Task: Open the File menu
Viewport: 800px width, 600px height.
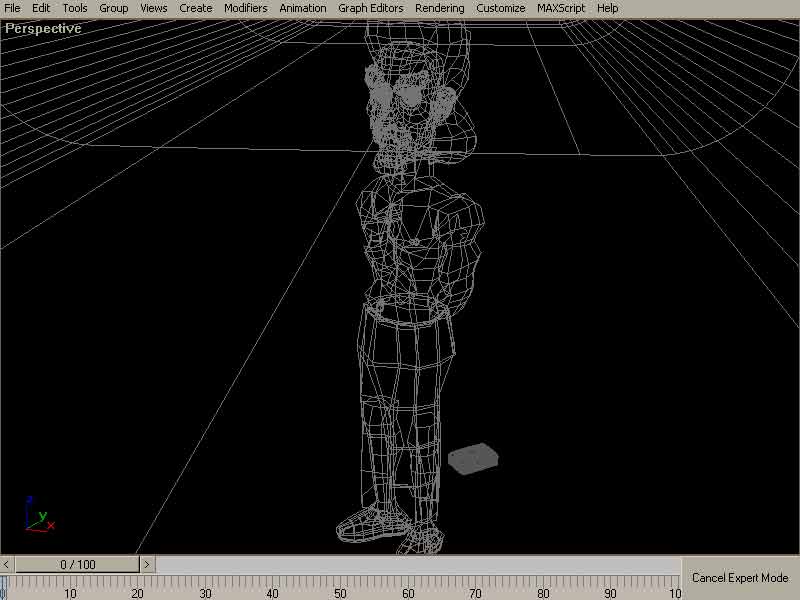Action: coord(12,8)
